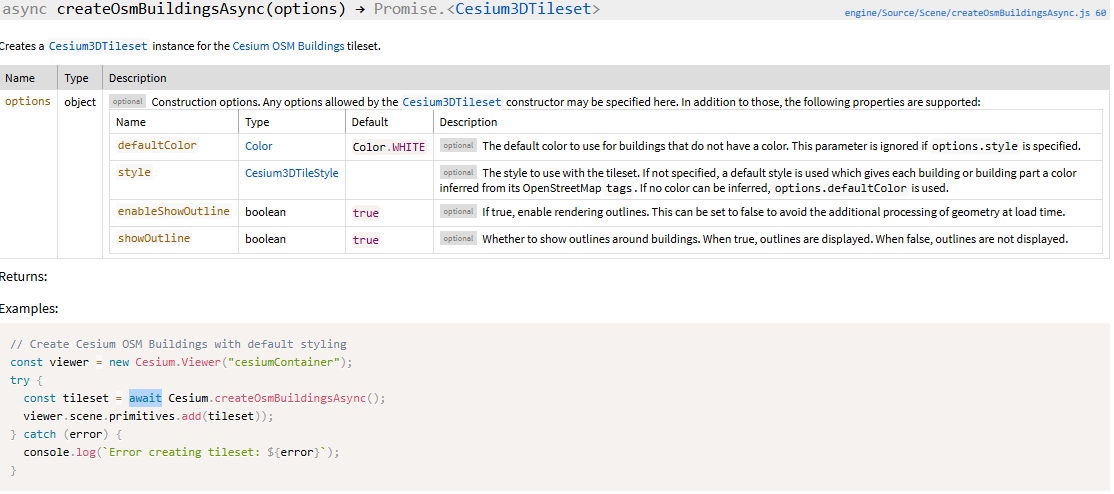Click the true default for showOutline
The width and height of the screenshot is (1114, 494).
click(366, 240)
